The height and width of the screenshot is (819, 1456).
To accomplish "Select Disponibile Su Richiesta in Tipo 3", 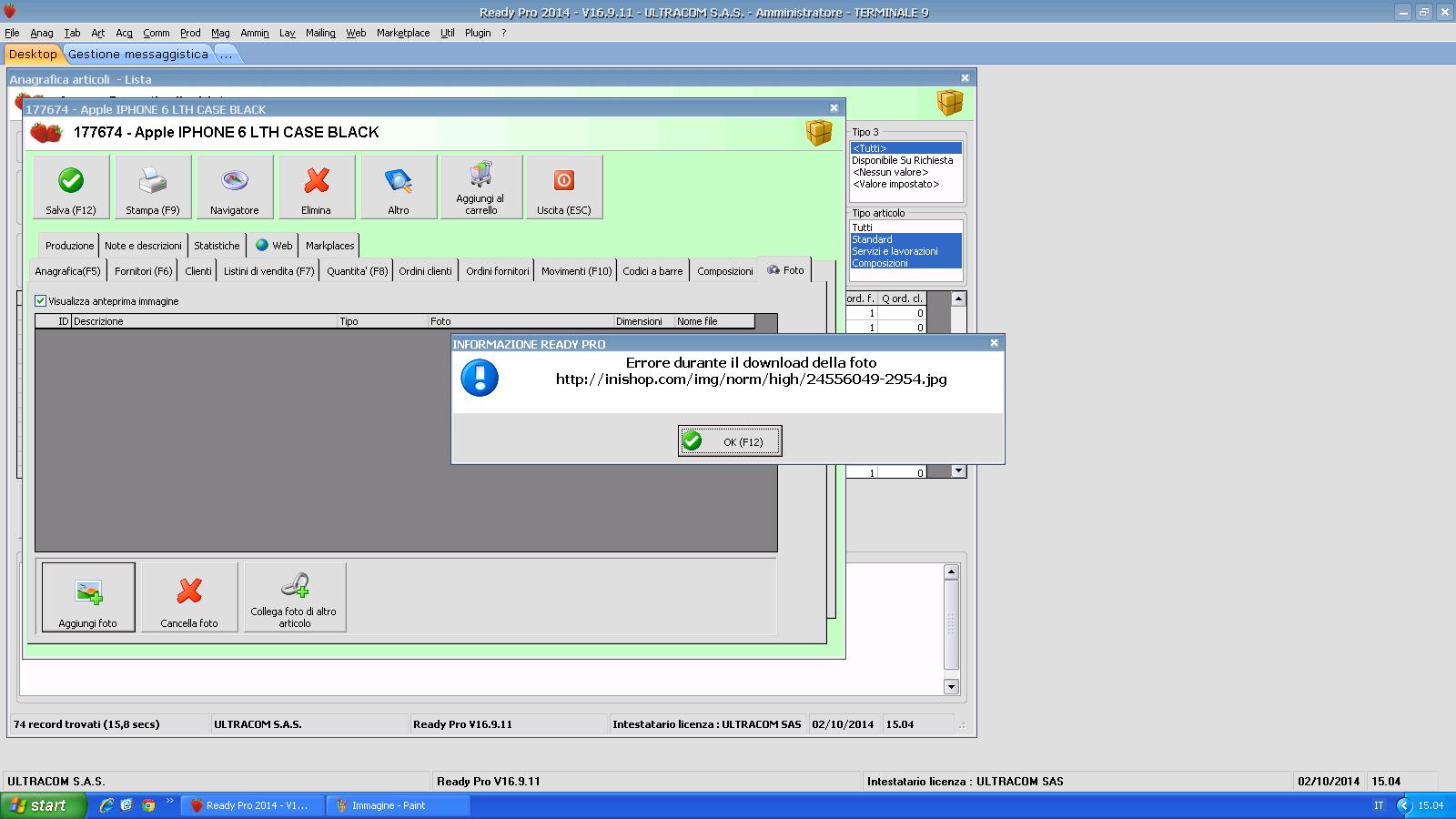I will 905,160.
